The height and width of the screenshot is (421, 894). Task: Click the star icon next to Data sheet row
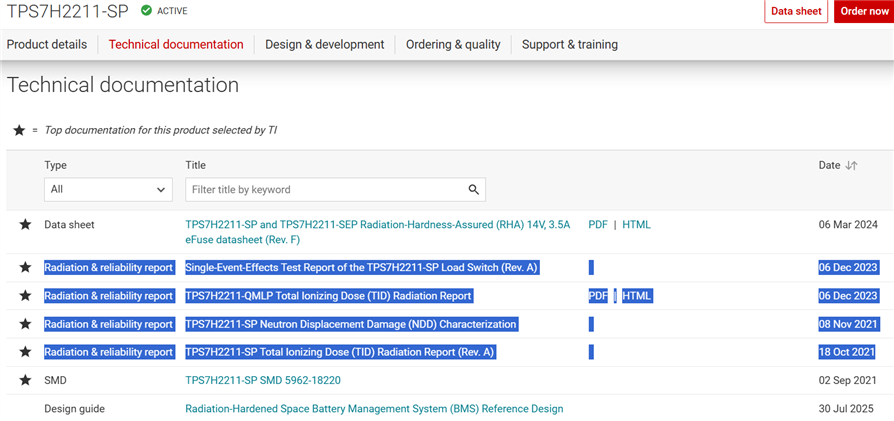coord(25,225)
